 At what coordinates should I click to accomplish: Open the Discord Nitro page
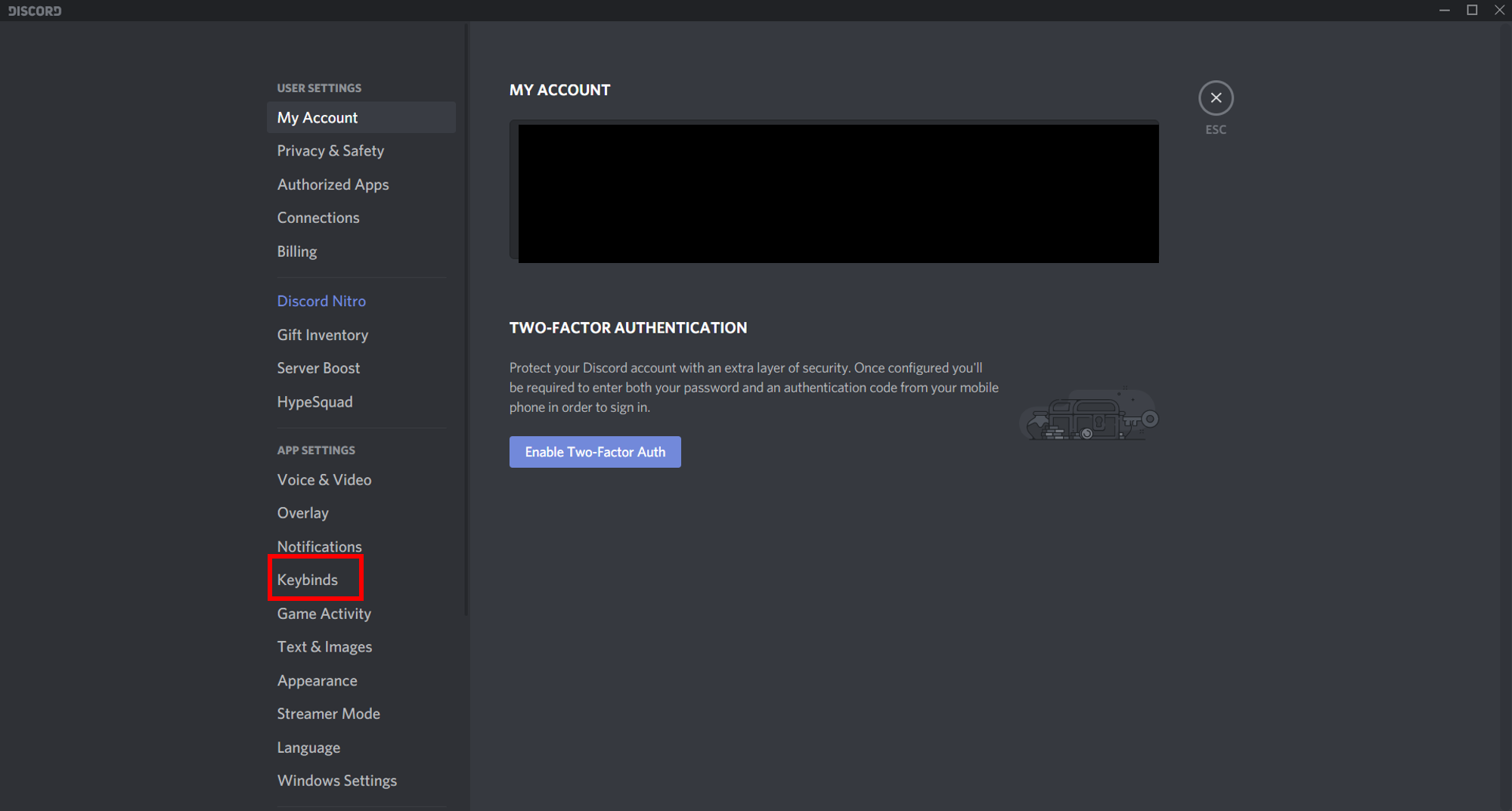(361, 301)
